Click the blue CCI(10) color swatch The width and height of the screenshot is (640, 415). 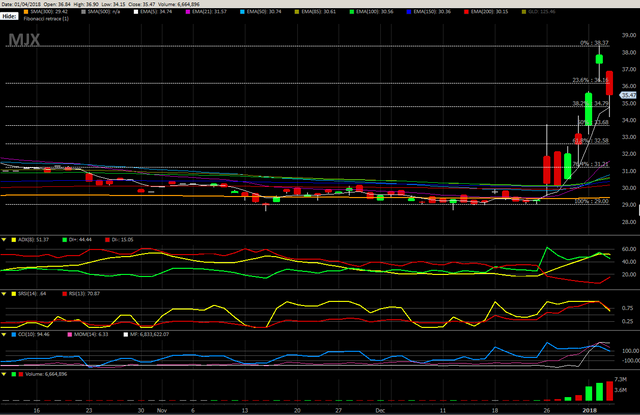pos(13,335)
